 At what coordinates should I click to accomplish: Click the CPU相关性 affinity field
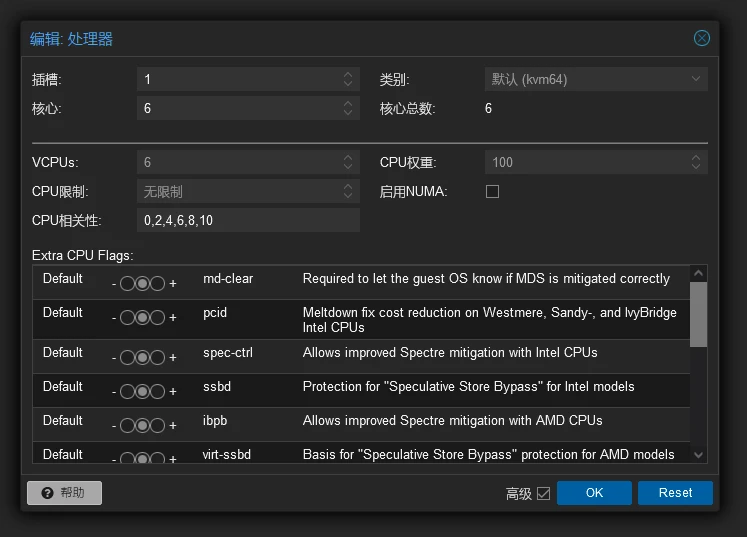248,220
